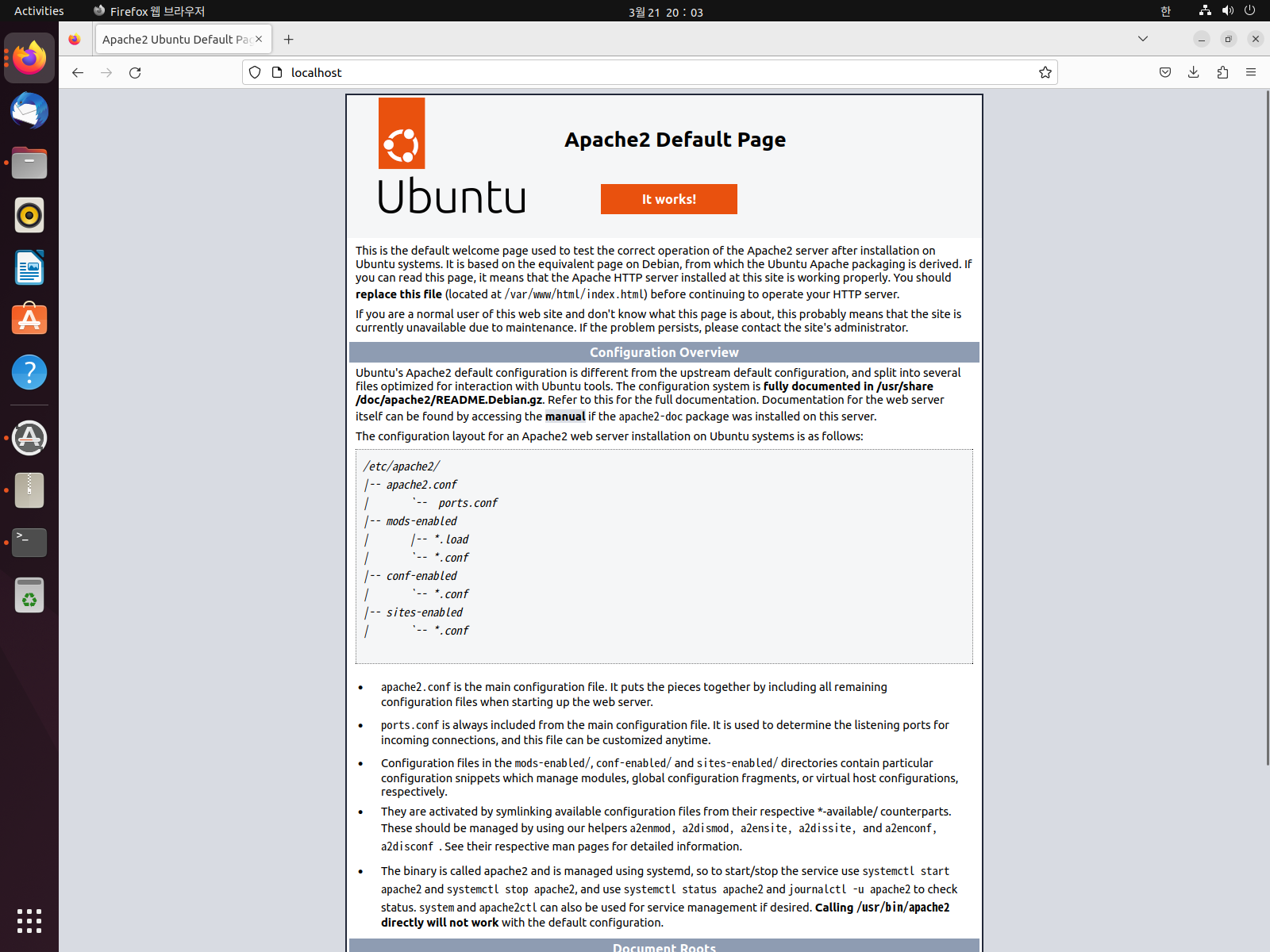Bookmark this page with the star
The height and width of the screenshot is (952, 1270).
(x=1045, y=72)
